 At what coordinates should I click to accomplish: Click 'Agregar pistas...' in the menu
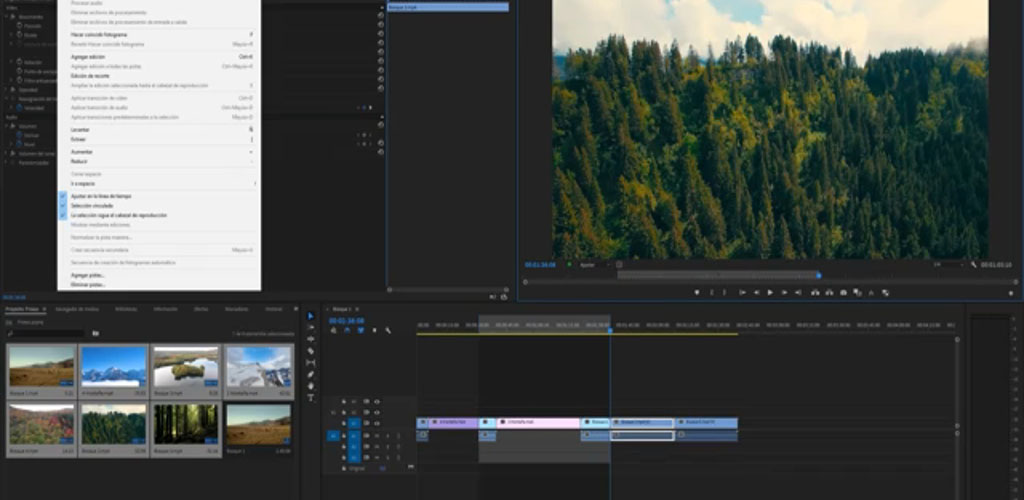coord(88,275)
